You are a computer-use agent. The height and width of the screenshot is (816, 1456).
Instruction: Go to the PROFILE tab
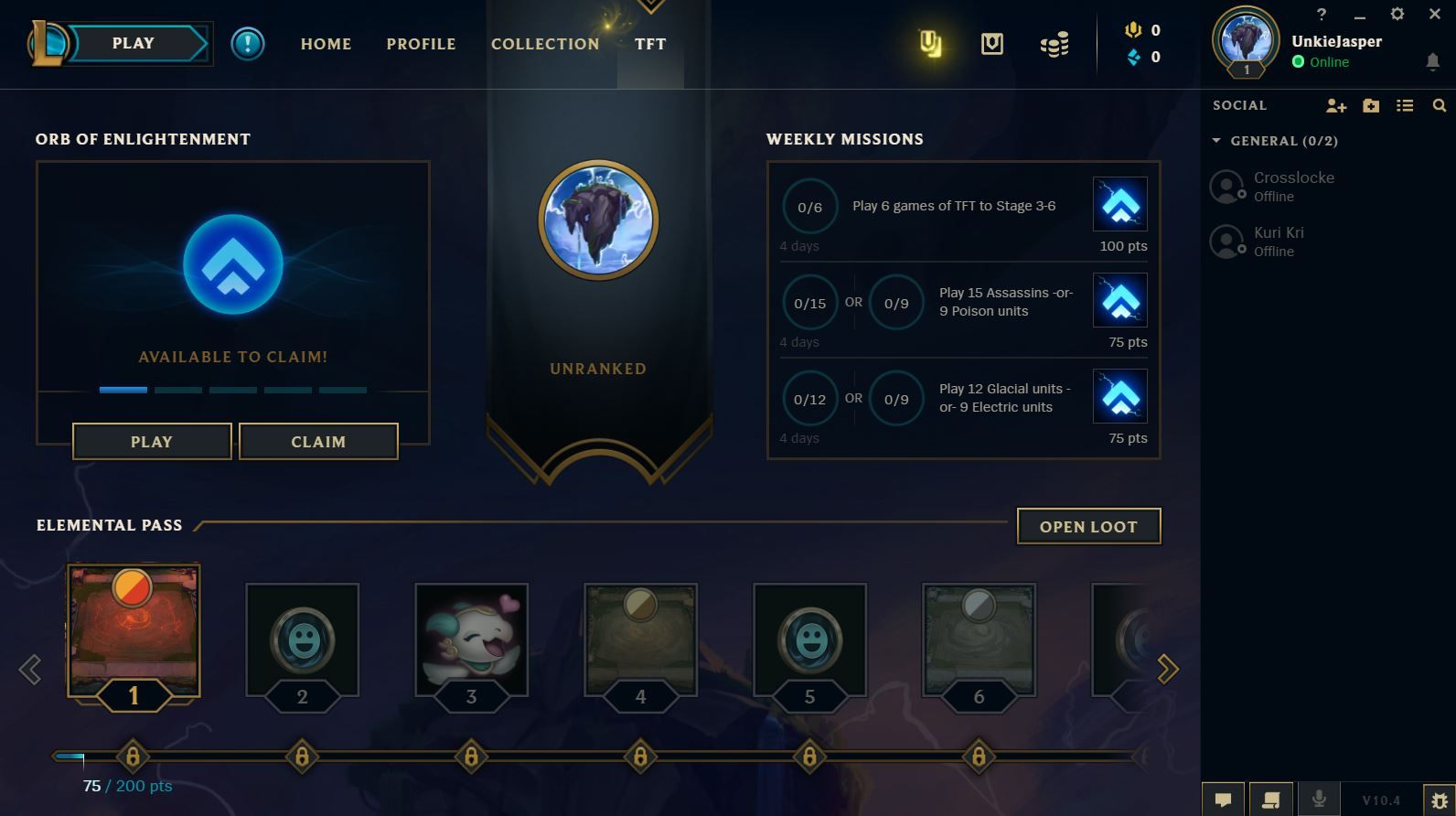coord(421,44)
